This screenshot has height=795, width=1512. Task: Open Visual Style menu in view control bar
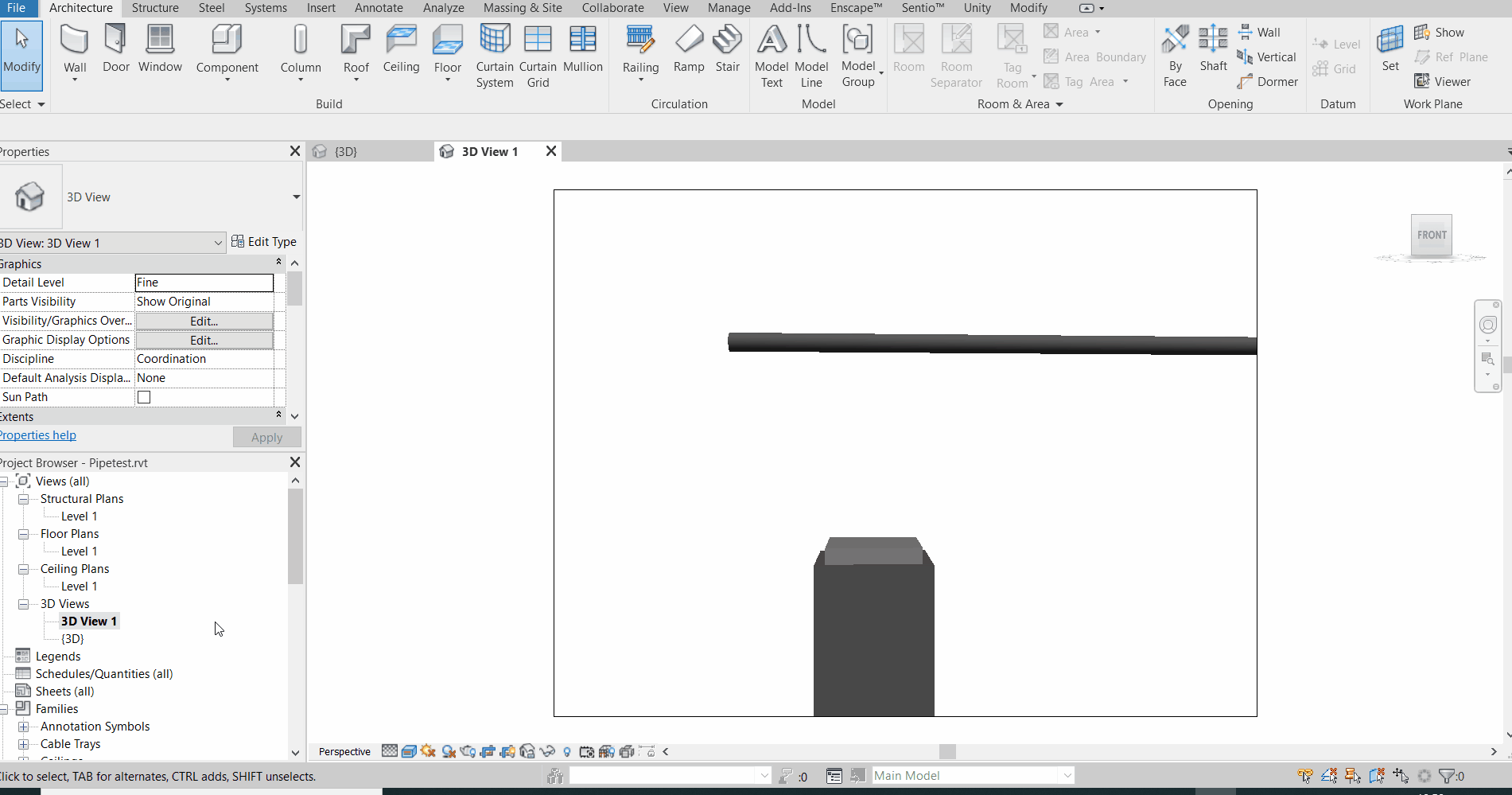pyautogui.click(x=409, y=751)
